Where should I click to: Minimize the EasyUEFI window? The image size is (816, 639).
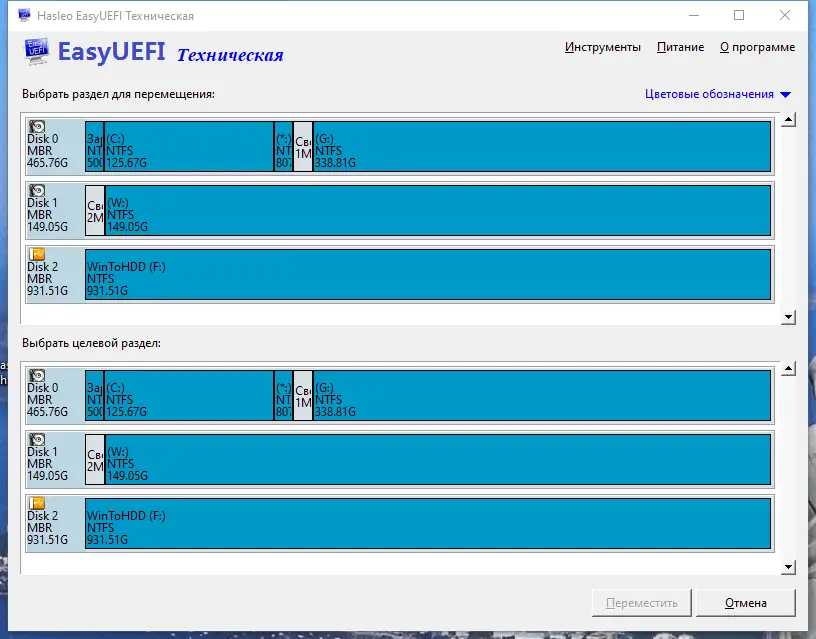point(694,16)
